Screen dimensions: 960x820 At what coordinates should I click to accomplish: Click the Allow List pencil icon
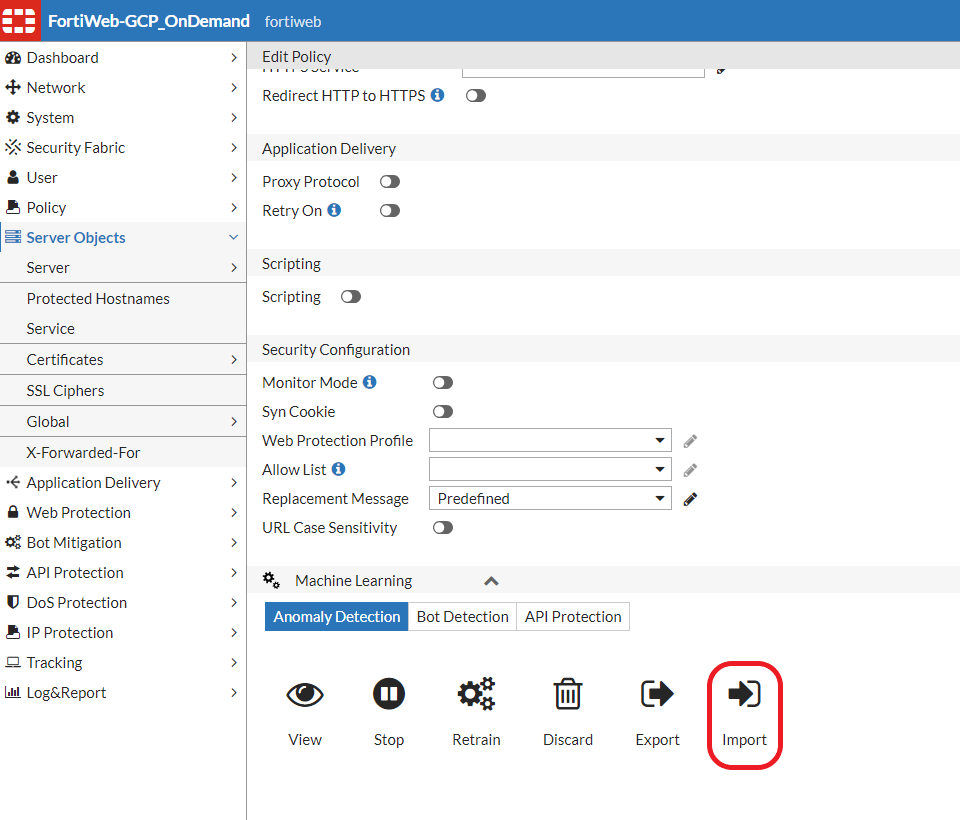(690, 470)
